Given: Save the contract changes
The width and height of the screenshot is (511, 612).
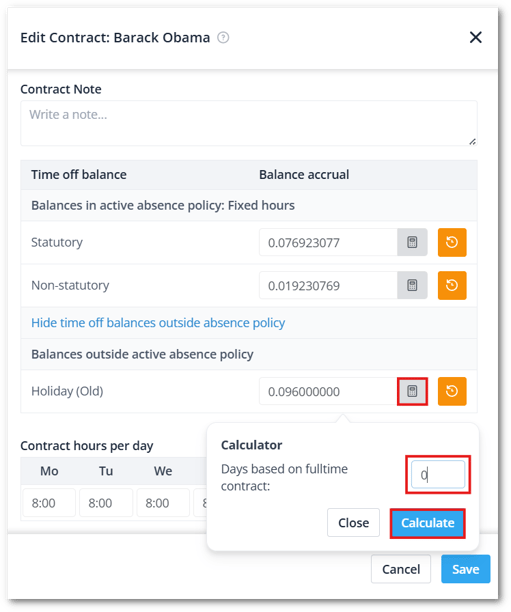Looking at the screenshot, I should coord(466,569).
